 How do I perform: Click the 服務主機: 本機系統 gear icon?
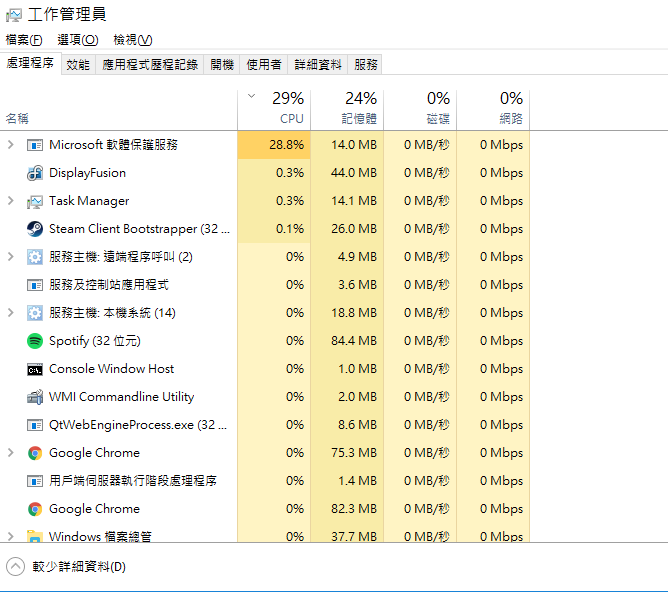35,313
